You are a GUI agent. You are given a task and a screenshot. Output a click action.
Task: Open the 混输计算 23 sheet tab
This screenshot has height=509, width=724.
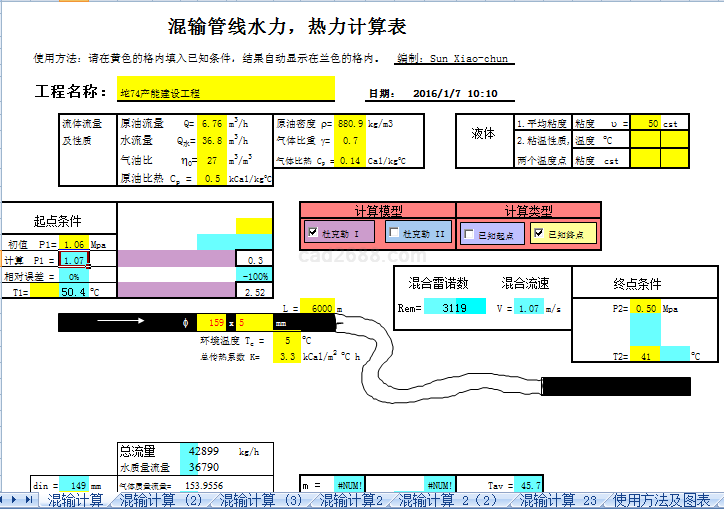pyautogui.click(x=557, y=500)
